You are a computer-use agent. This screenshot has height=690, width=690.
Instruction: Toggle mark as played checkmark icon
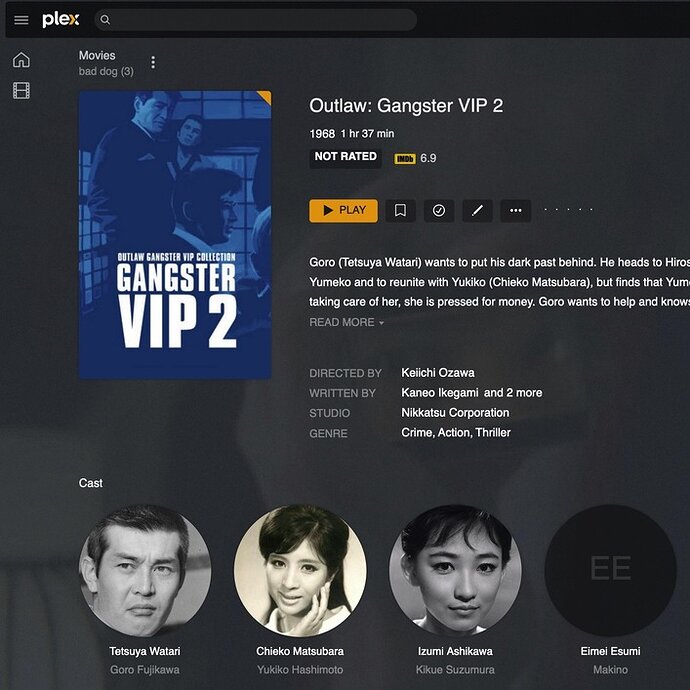[x=439, y=210]
